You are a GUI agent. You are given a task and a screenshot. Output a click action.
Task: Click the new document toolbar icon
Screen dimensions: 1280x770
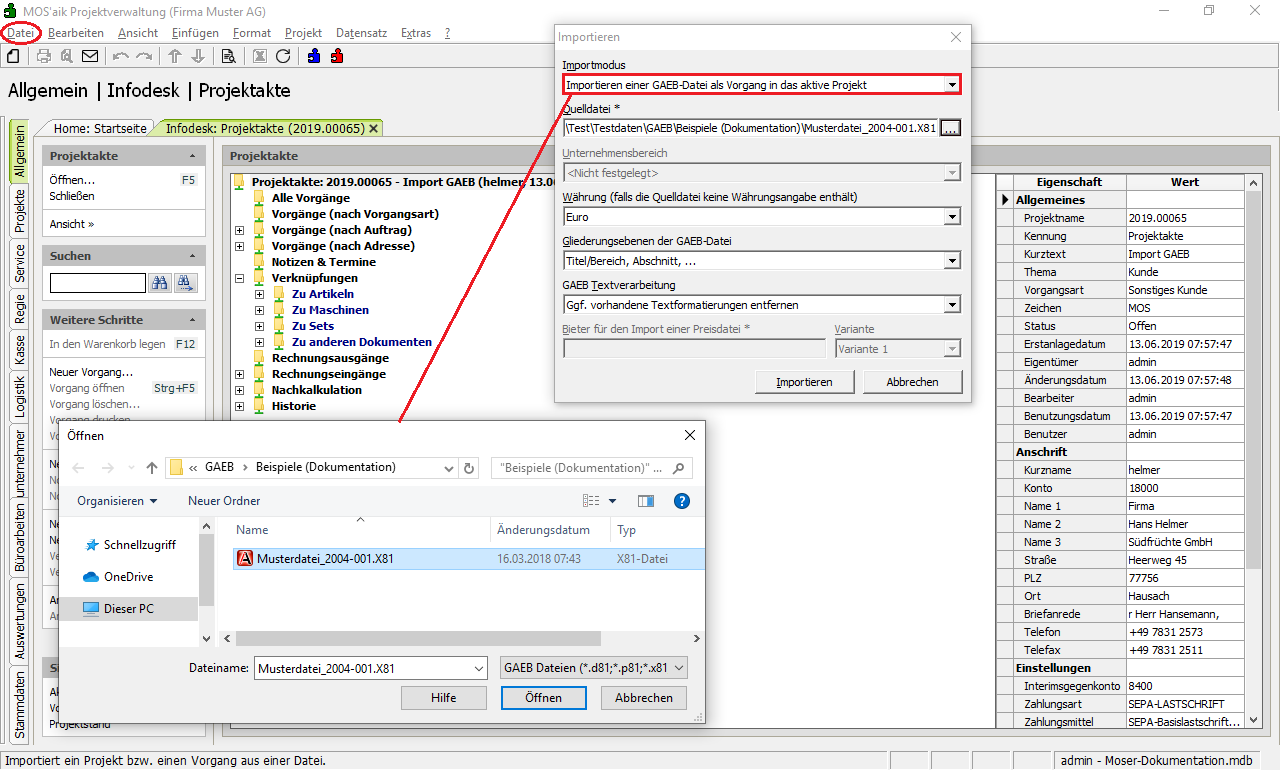[14, 56]
